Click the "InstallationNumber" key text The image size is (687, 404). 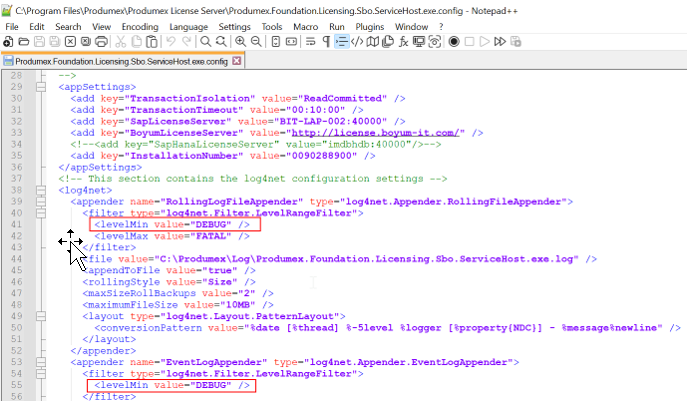[x=184, y=156]
